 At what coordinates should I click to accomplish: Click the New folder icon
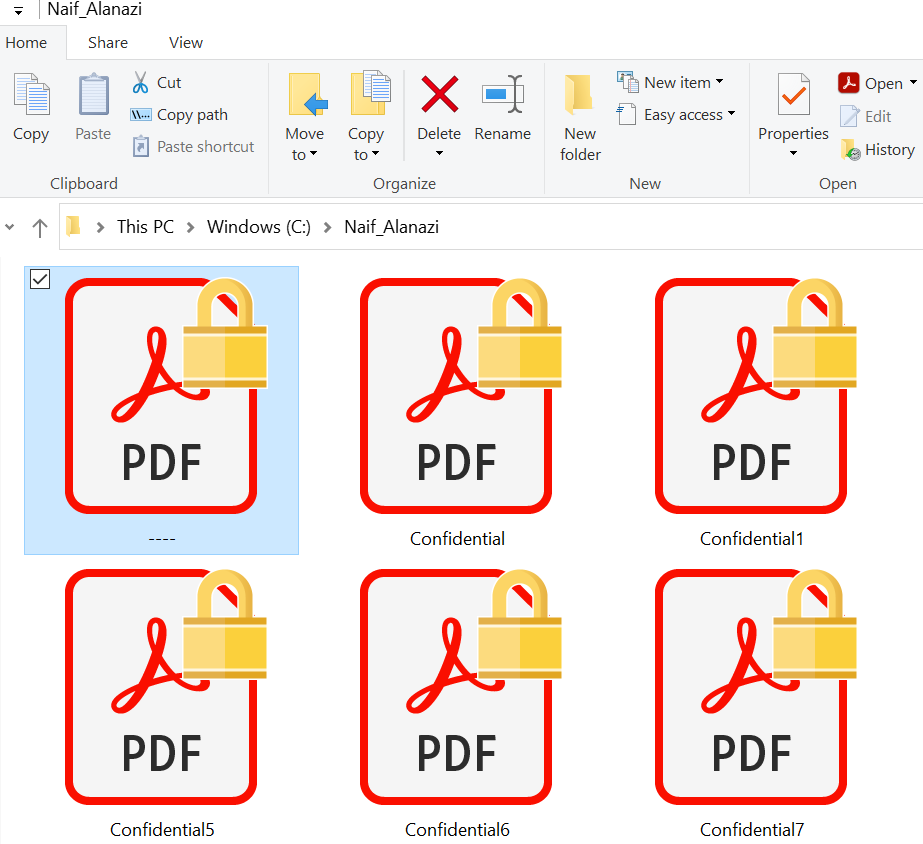pyautogui.click(x=579, y=94)
